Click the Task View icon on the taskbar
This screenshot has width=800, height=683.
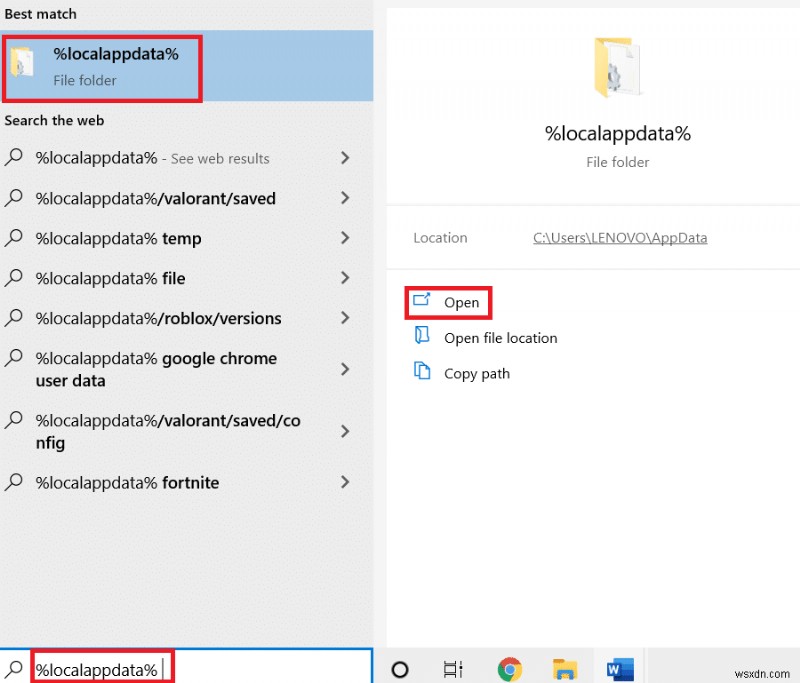coord(453,668)
